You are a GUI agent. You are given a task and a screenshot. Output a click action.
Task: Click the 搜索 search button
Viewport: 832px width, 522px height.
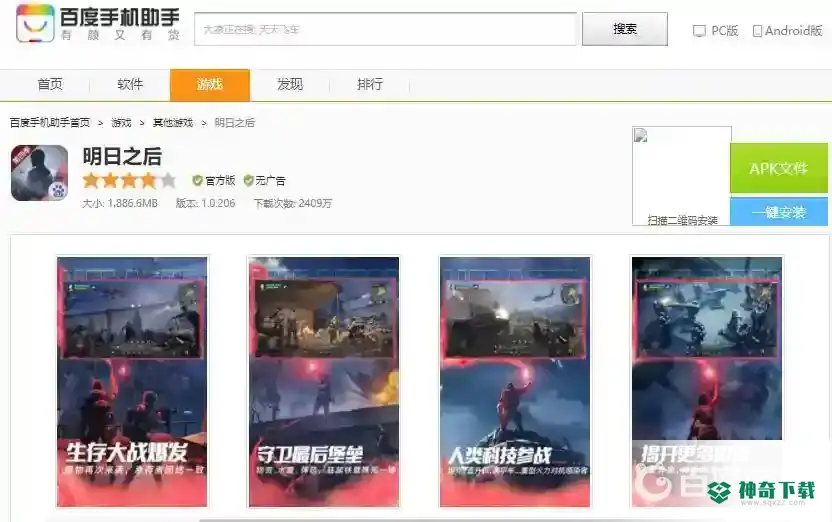tap(625, 29)
